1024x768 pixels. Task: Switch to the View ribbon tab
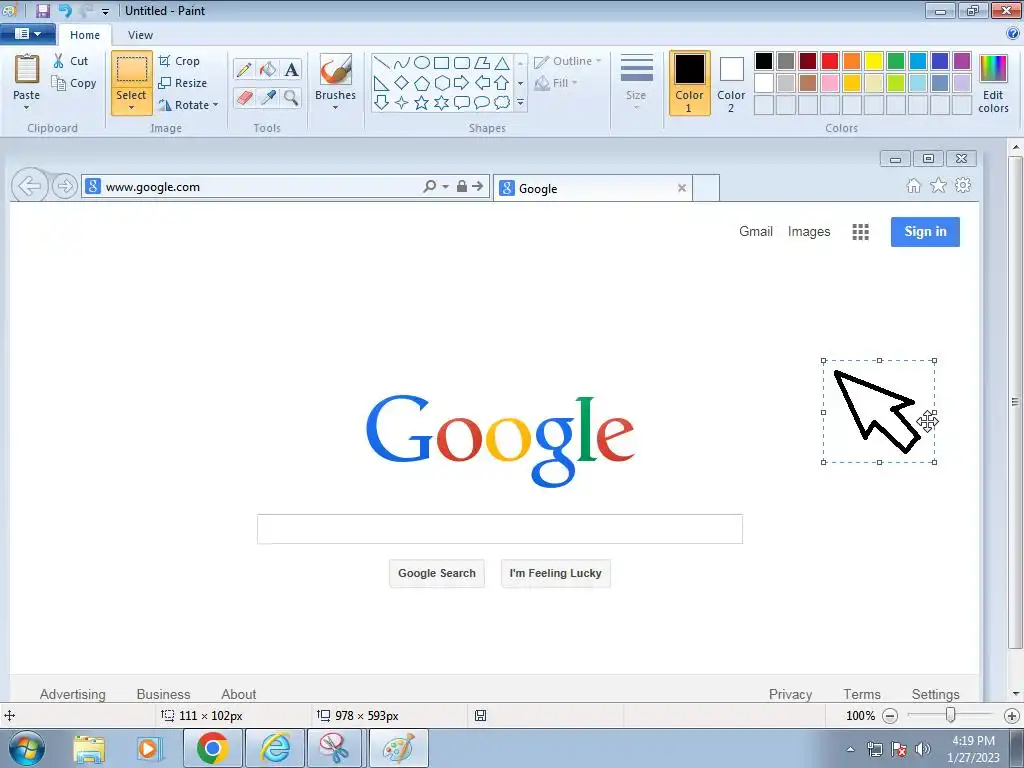pyautogui.click(x=140, y=35)
